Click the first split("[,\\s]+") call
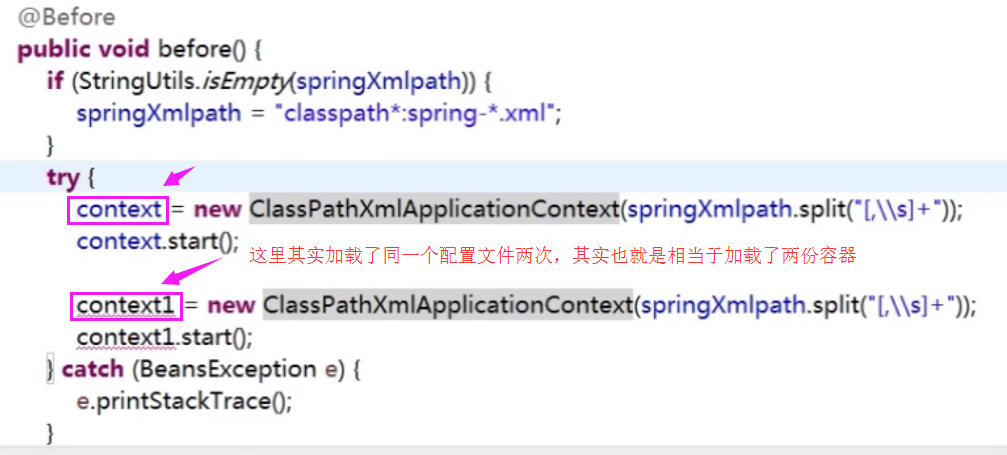Screen dimensions: 1007x455 872,210
